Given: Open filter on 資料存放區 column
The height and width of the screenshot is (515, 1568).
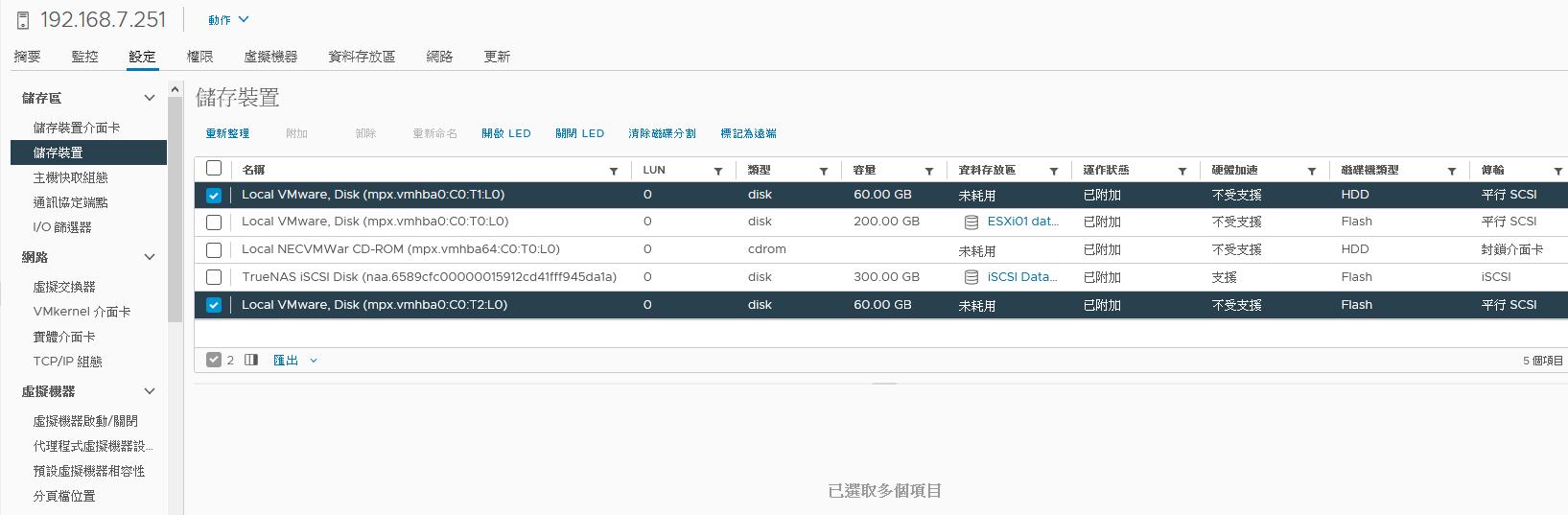Looking at the screenshot, I should [x=1054, y=171].
